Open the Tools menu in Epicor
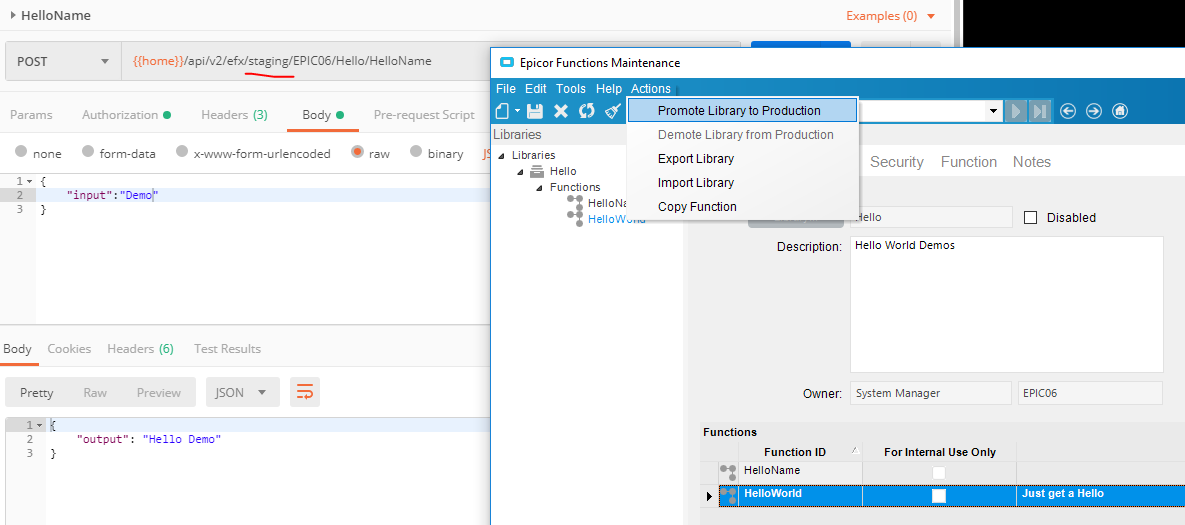This screenshot has height=525, width=1185. (x=571, y=89)
